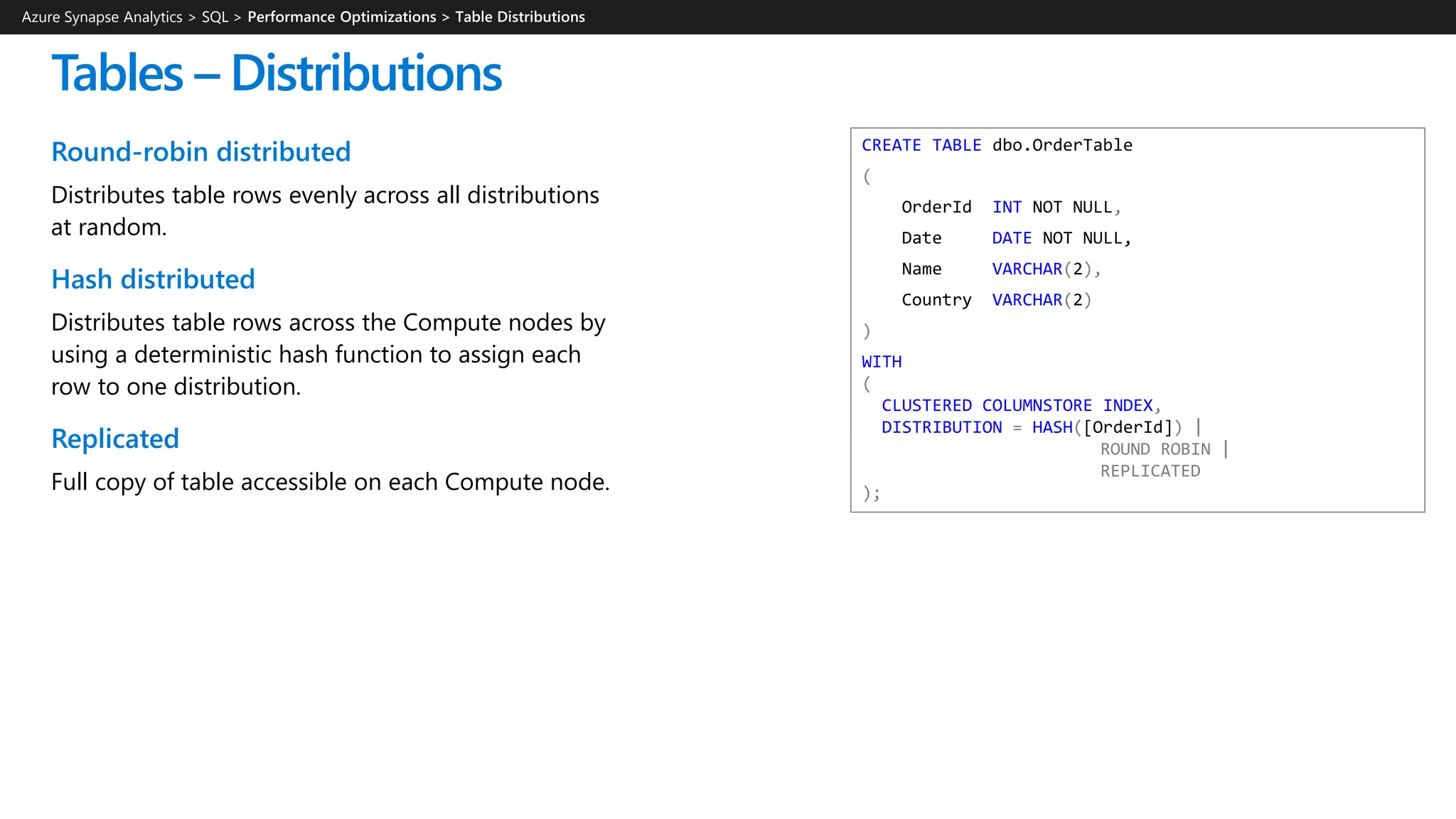The image size is (1456, 819).
Task: Click 'at random.' text line
Action: (109, 227)
